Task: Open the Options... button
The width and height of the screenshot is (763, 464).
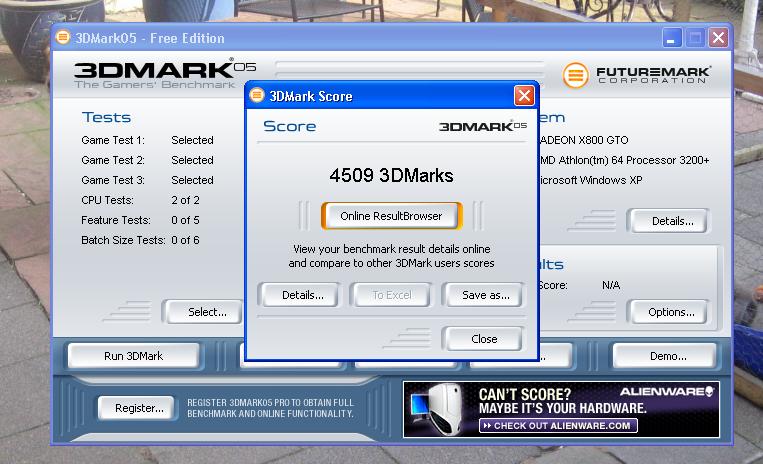Action: (671, 312)
